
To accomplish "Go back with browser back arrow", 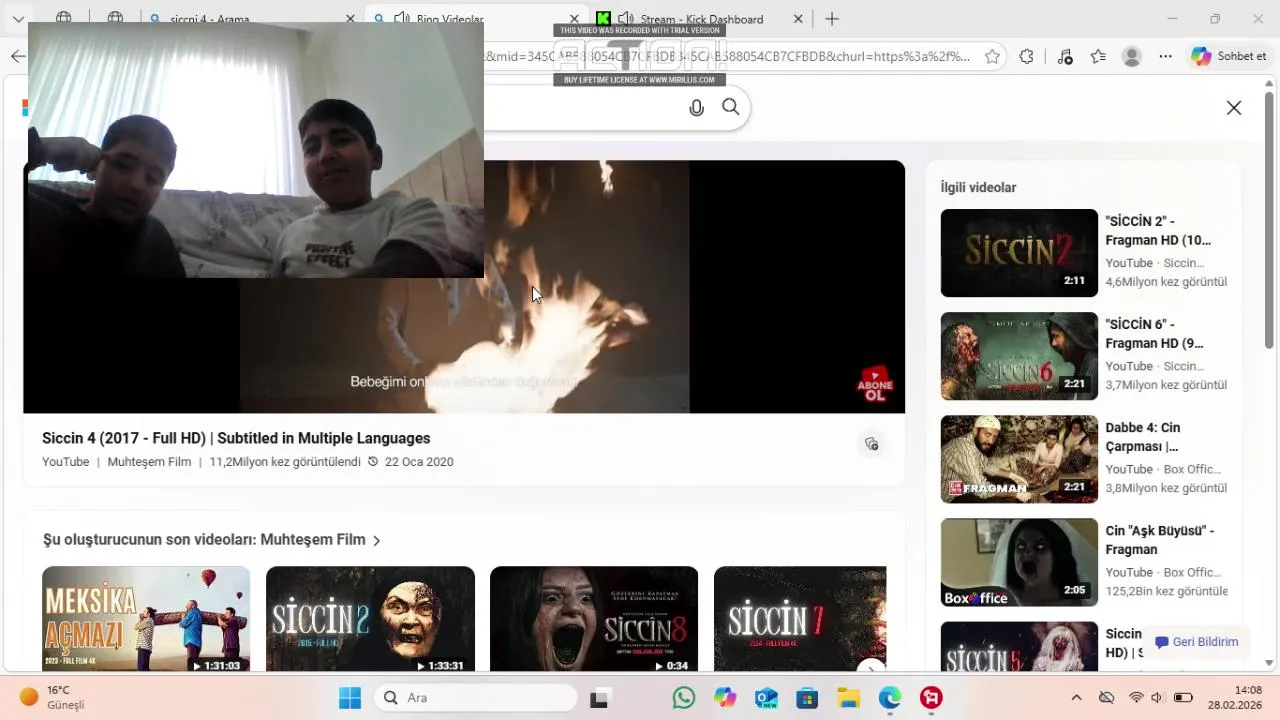I will pos(18,57).
